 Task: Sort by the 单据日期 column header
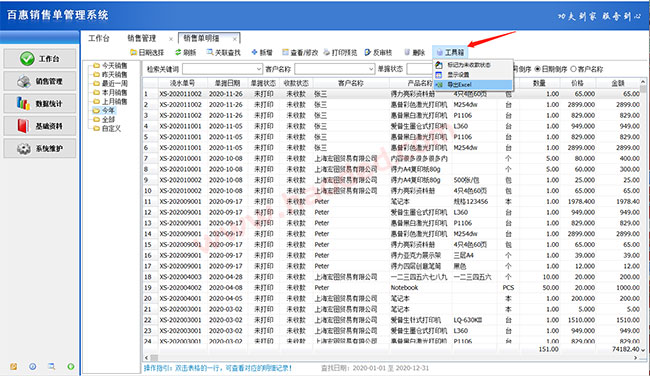click(227, 83)
